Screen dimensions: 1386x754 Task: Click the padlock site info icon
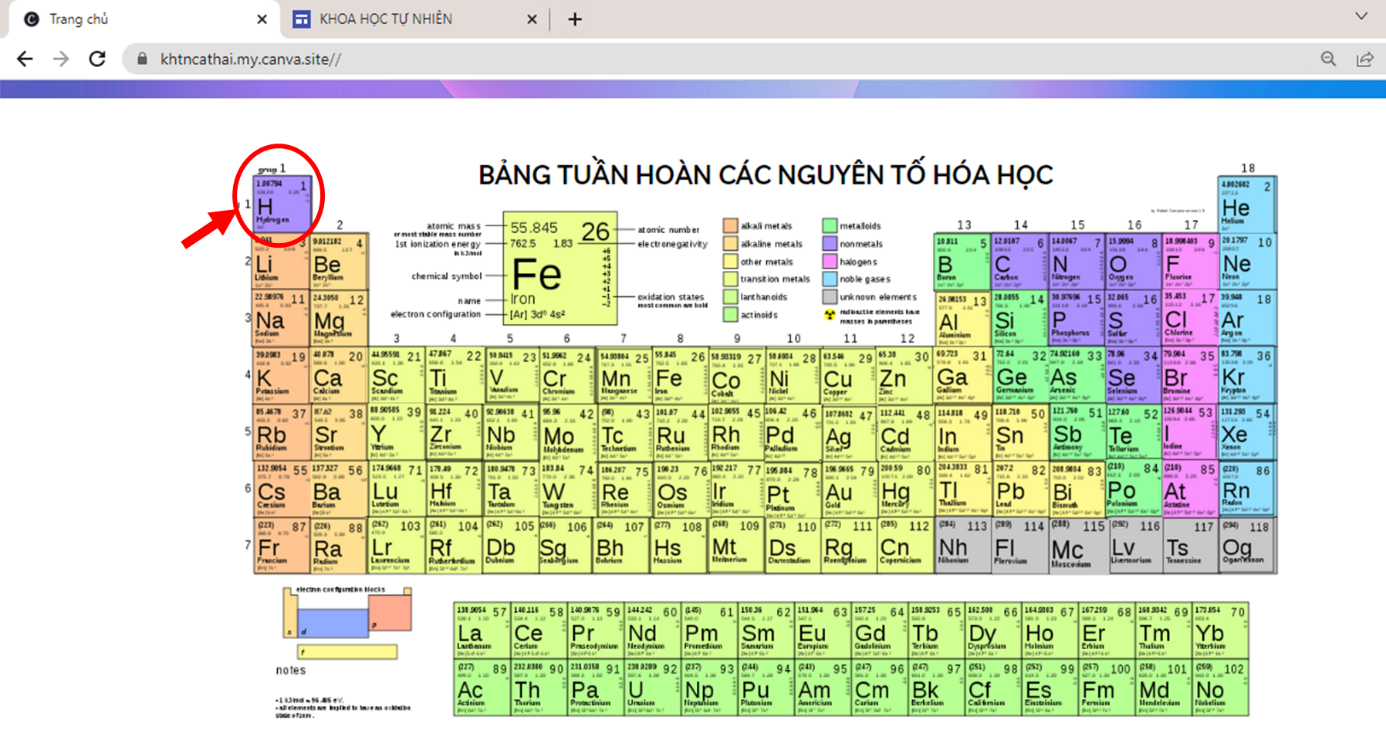click(141, 59)
